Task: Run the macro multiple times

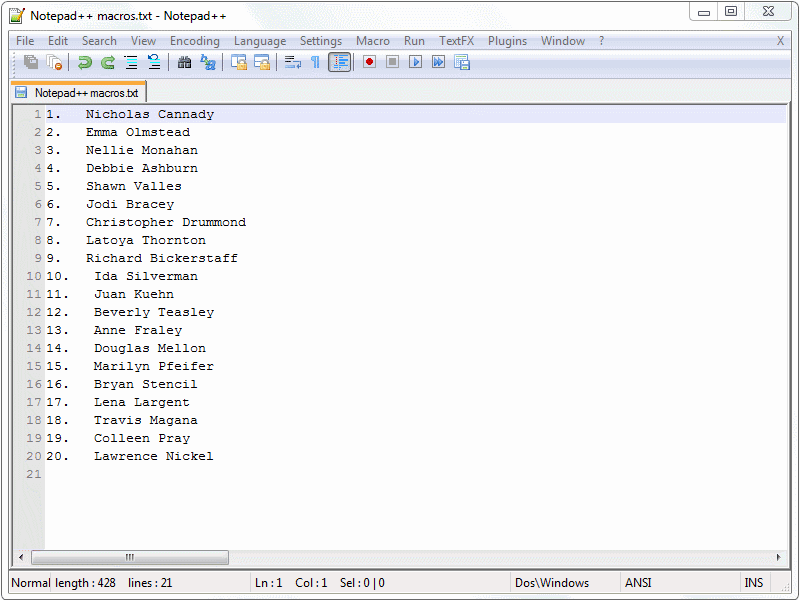Action: [438, 62]
